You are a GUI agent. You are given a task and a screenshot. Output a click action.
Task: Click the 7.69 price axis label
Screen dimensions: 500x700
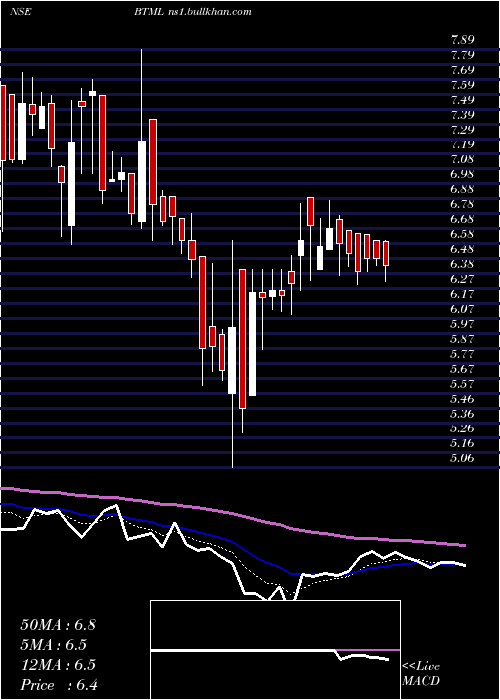tap(463, 70)
